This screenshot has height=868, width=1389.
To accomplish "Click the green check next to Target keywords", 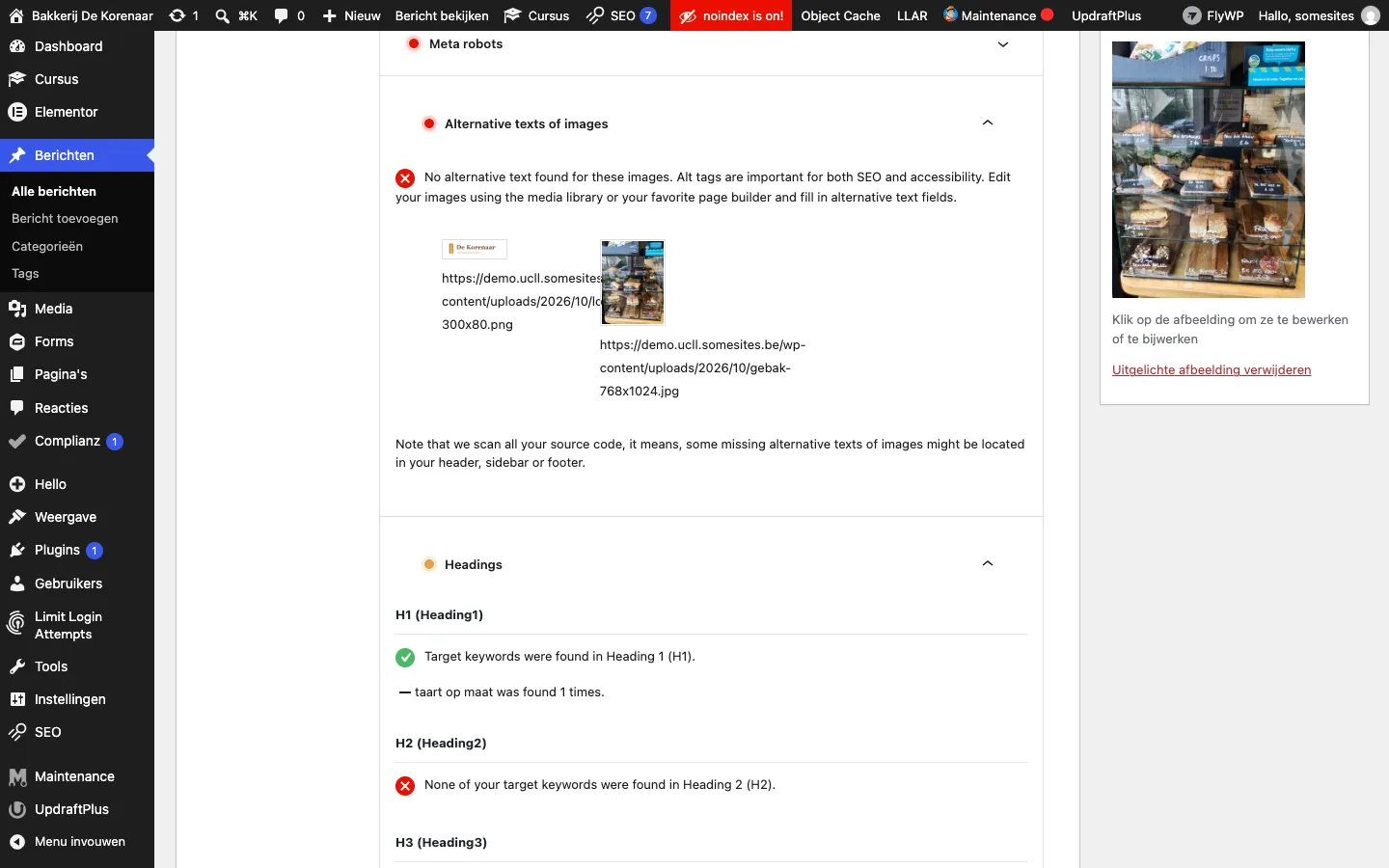I will pyautogui.click(x=405, y=658).
